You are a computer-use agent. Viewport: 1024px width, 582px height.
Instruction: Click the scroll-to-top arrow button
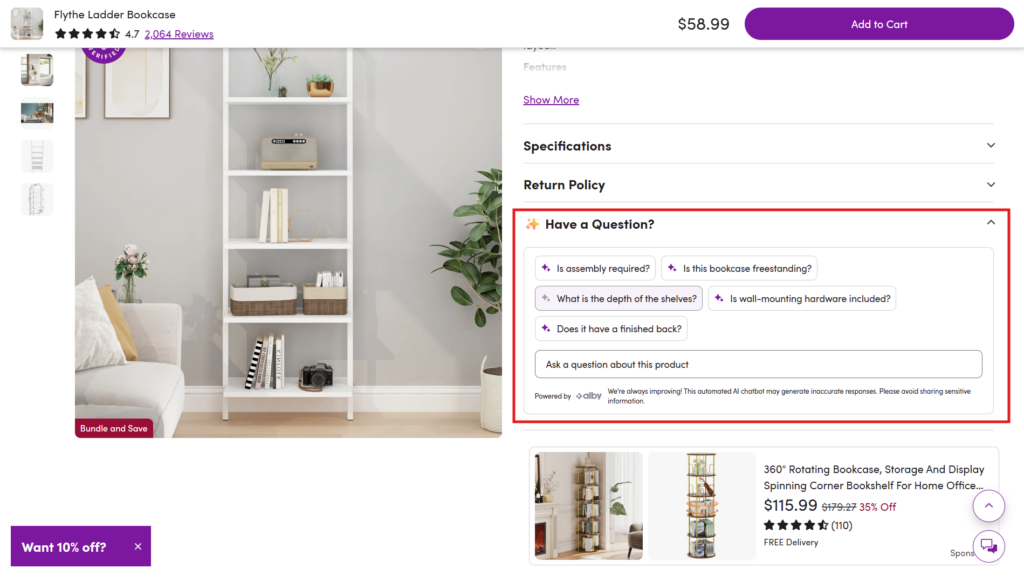[x=988, y=506]
